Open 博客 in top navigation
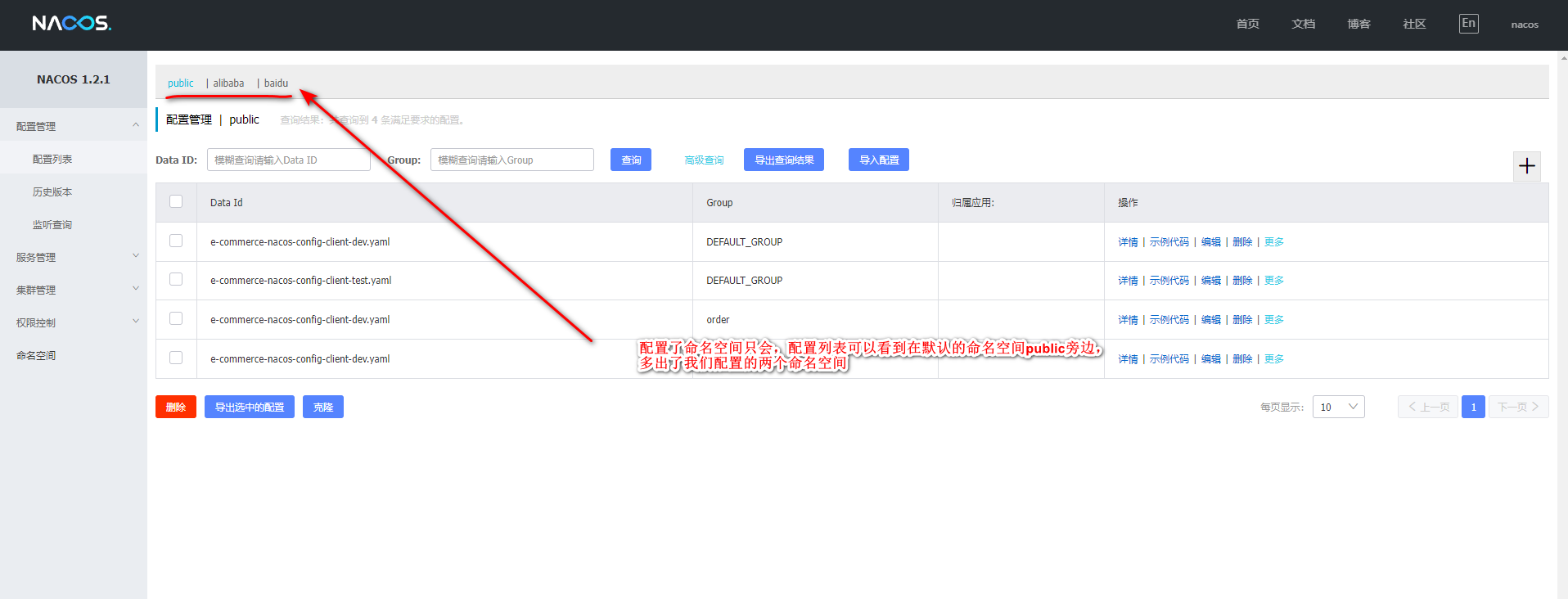Viewport: 1568px width, 599px height. pos(1359,24)
